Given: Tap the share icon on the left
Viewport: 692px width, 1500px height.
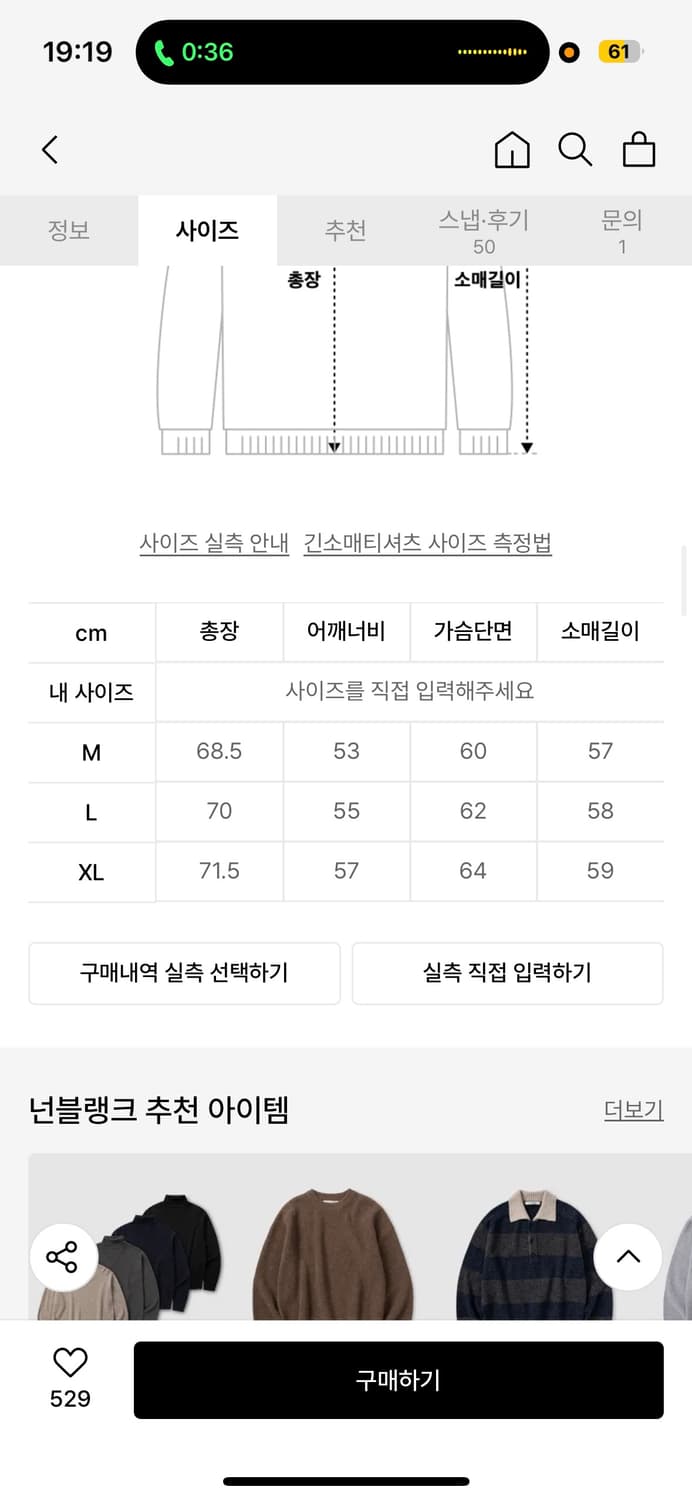Looking at the screenshot, I should 63,1257.
